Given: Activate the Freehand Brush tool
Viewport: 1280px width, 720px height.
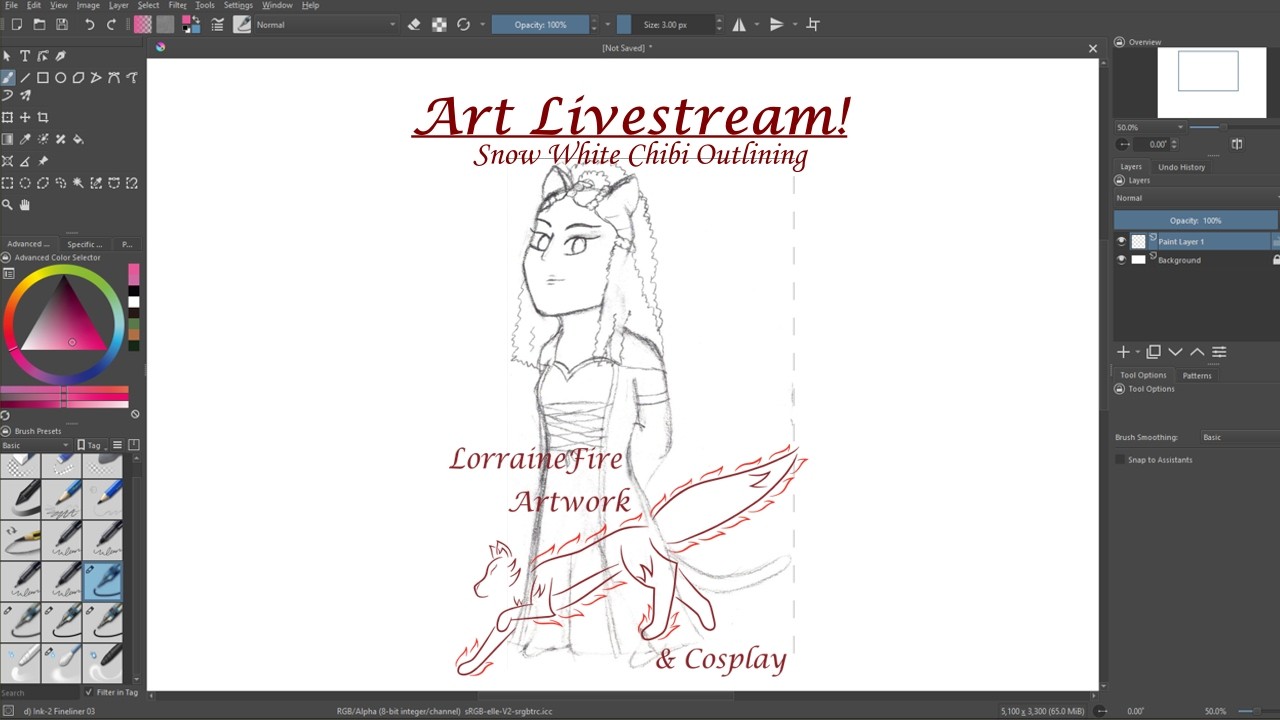Looking at the screenshot, I should click(x=7, y=77).
